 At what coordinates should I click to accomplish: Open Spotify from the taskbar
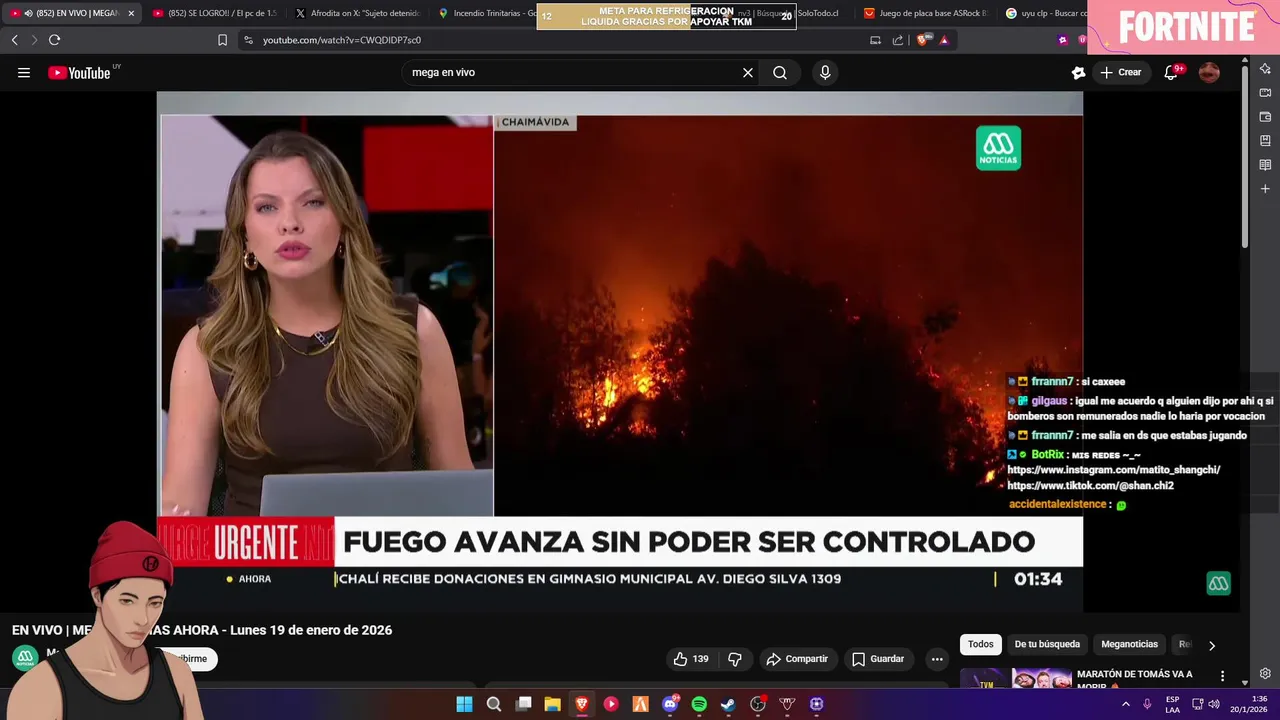(699, 704)
